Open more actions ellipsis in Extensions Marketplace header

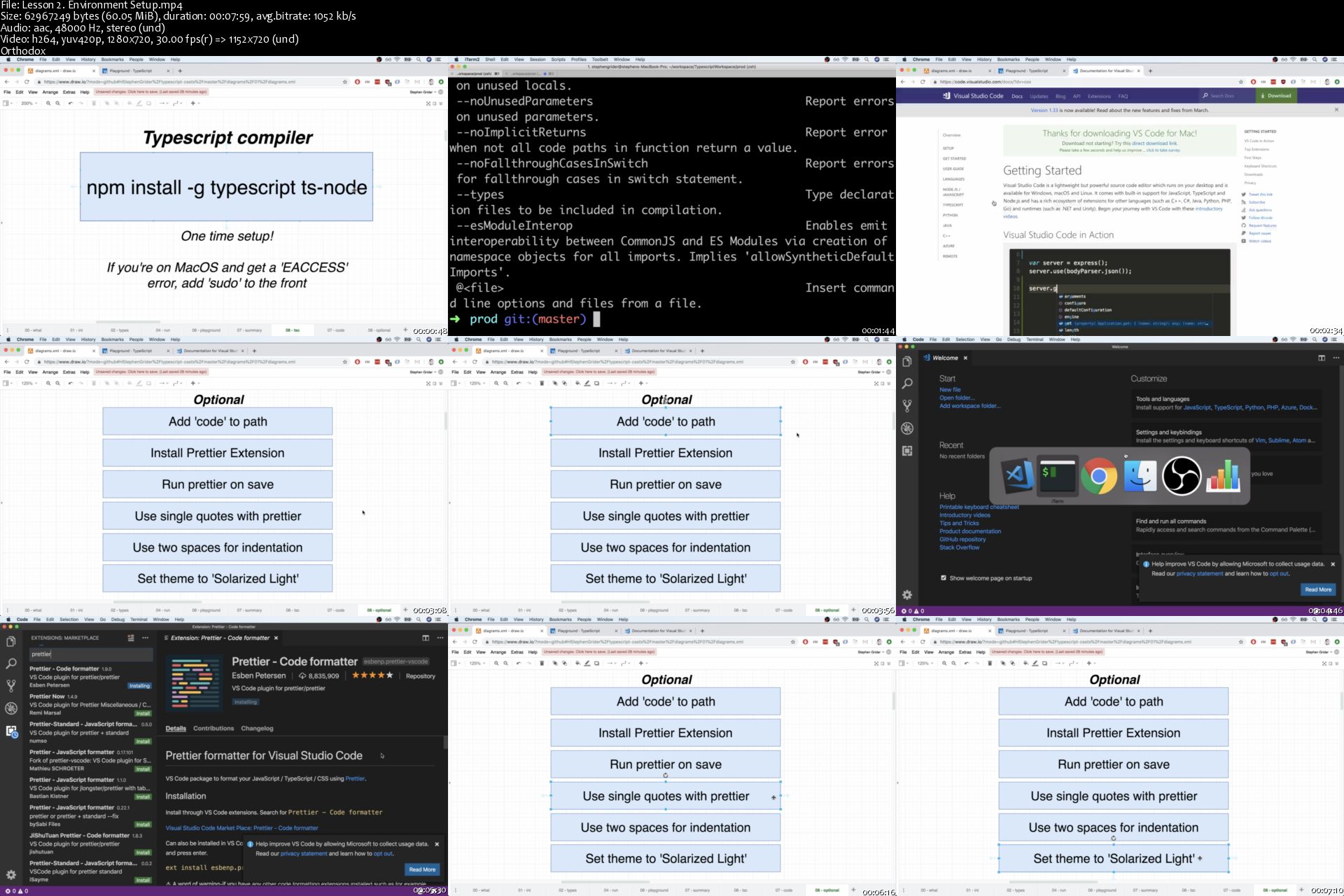145,638
